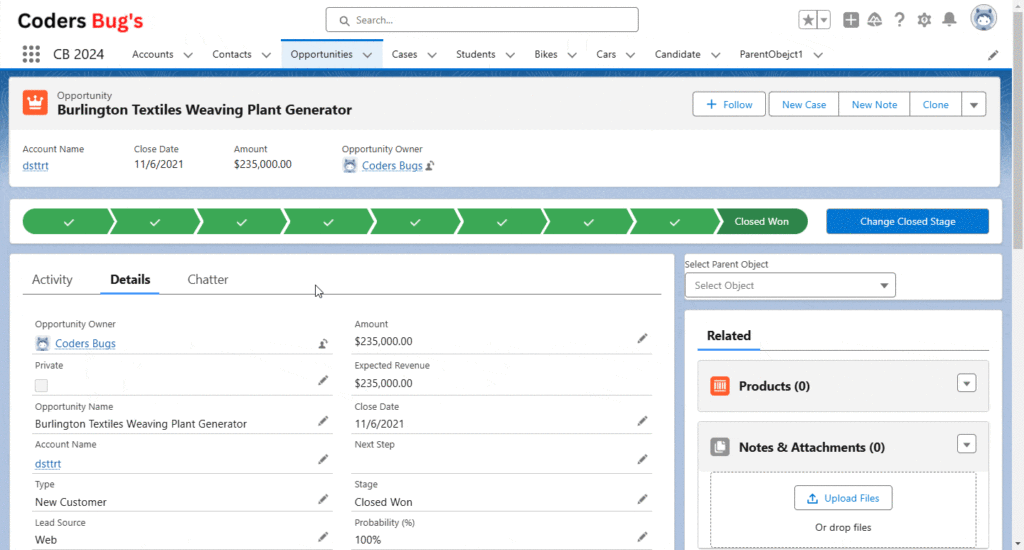Viewport: 1024px width, 550px height.
Task: Go to the Contacts tab
Action: (232, 54)
